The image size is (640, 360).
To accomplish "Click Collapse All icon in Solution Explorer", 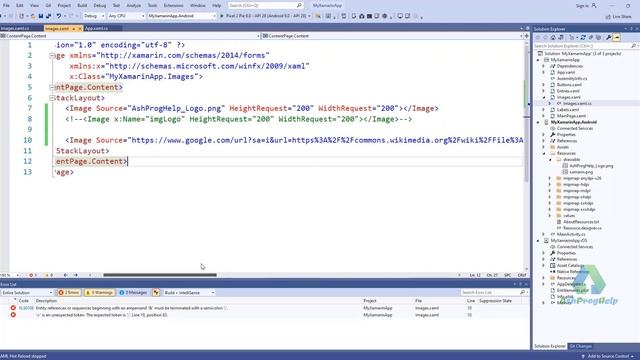I will coord(591,38).
